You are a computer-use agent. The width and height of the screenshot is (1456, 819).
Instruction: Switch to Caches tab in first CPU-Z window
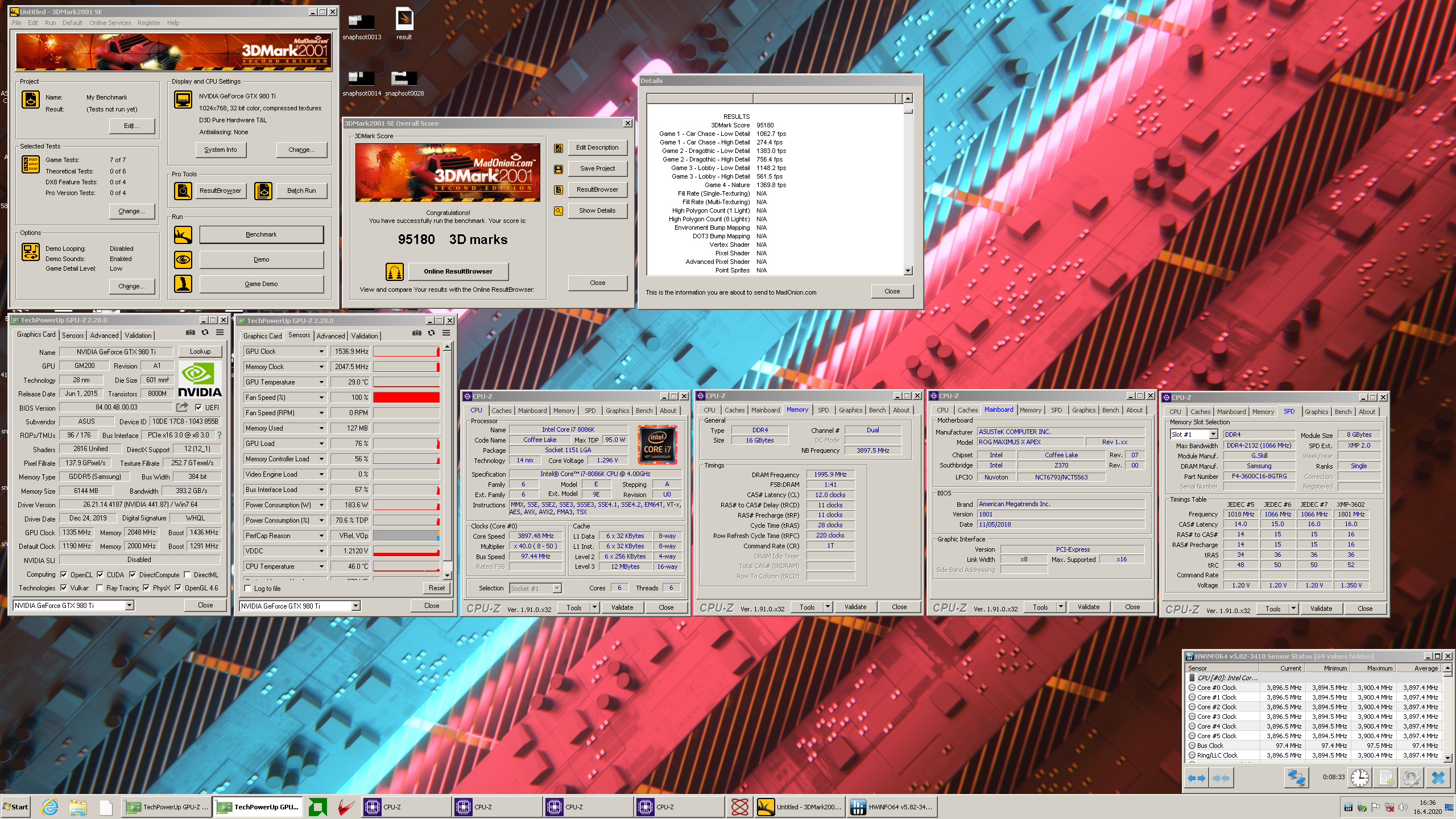click(x=501, y=411)
